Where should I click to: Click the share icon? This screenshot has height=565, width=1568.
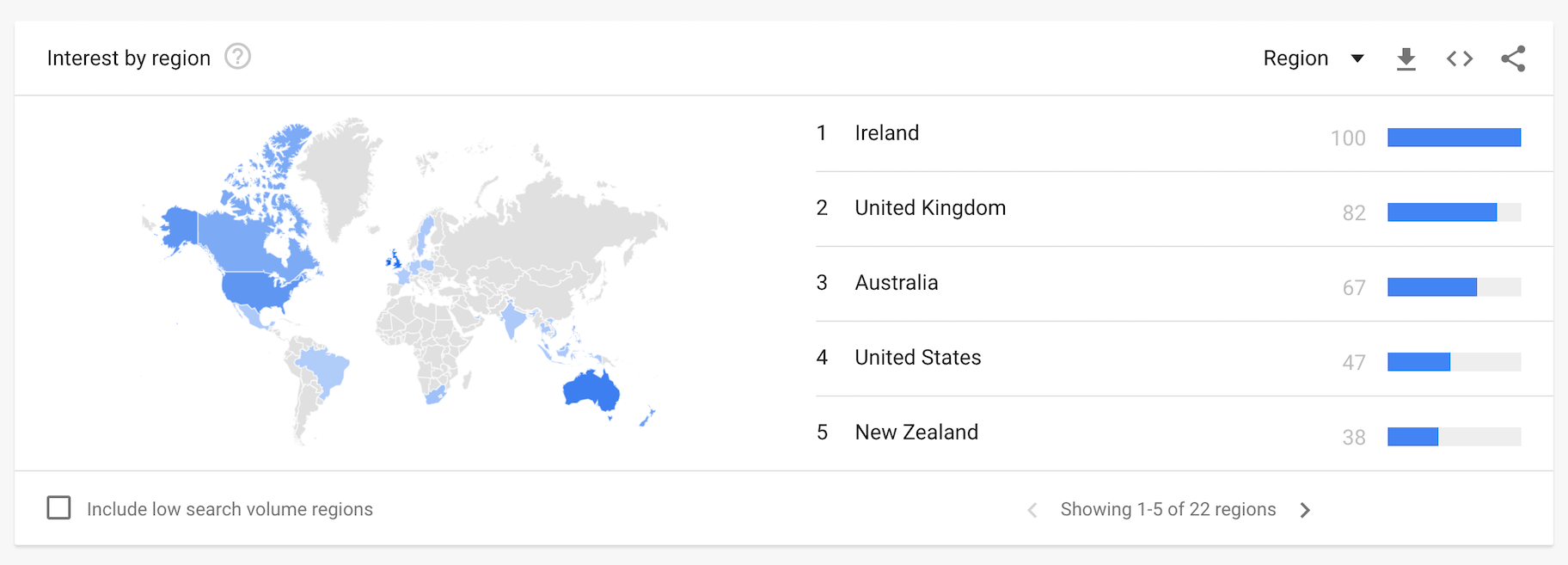[1513, 58]
